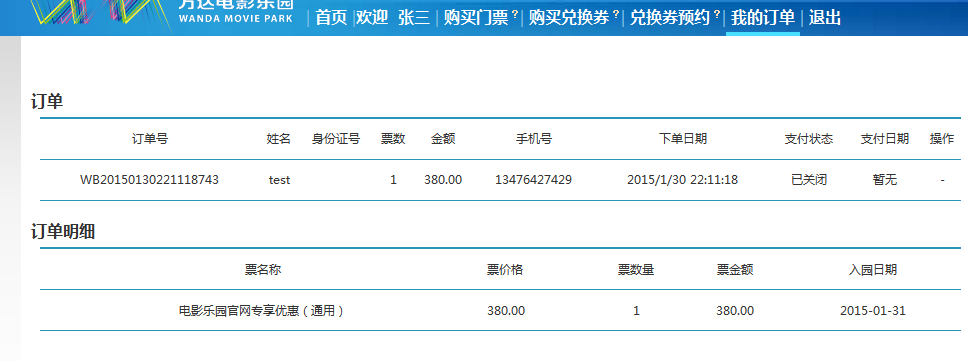Open 购买兑换券 voucher purchase page
This screenshot has height=361, width=968.
pos(569,18)
